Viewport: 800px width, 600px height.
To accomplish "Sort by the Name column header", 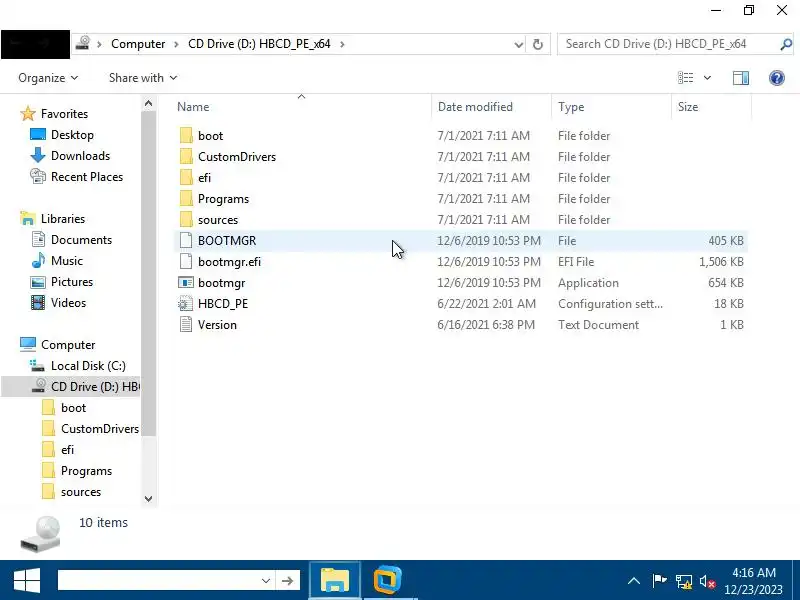I will [193, 107].
